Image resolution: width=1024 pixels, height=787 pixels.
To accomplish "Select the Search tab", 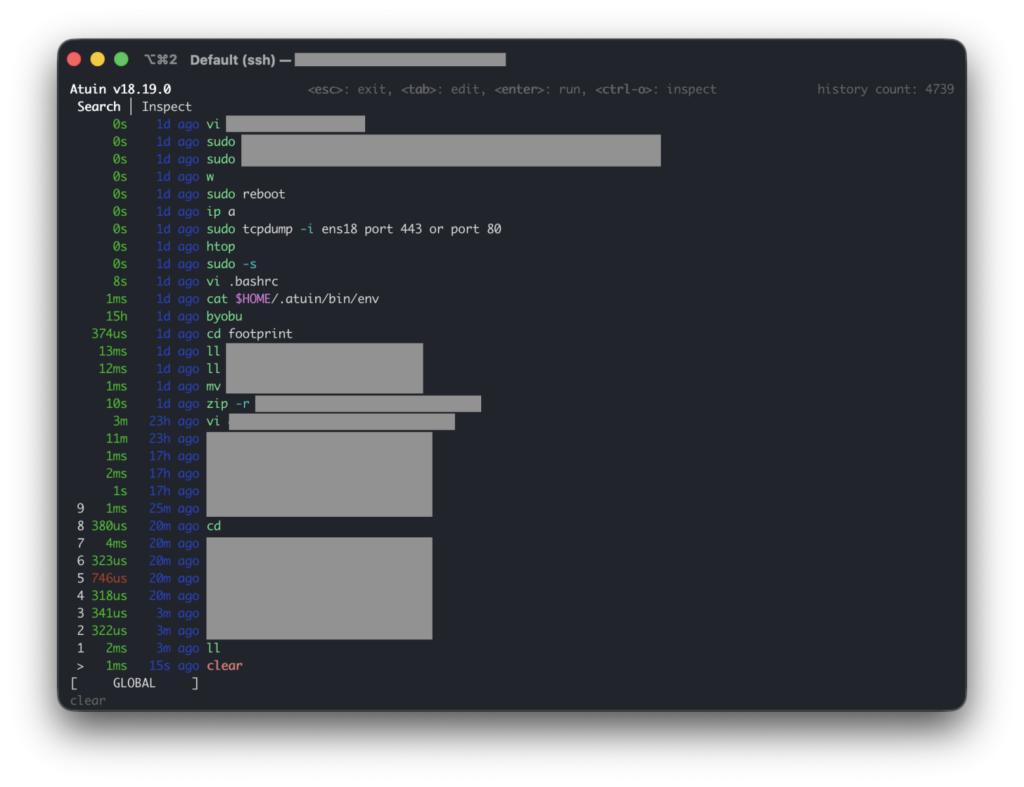I will point(99,106).
